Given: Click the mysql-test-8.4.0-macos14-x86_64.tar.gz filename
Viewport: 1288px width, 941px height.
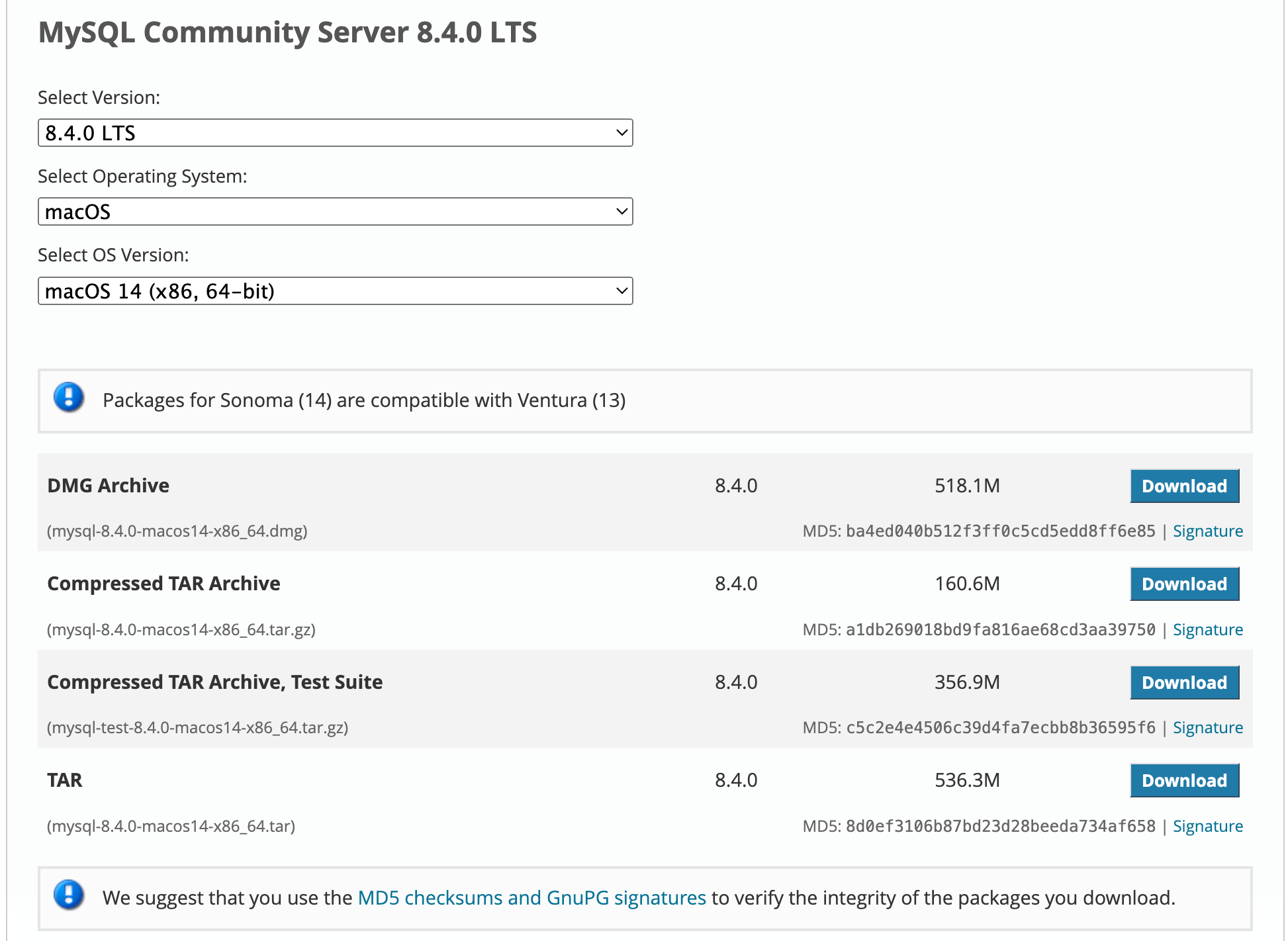Looking at the screenshot, I should tap(197, 728).
